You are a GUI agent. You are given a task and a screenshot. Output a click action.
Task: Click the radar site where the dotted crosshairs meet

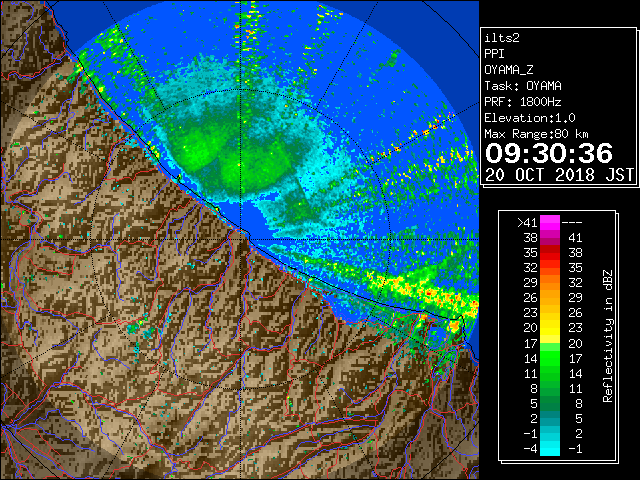pos(241,239)
